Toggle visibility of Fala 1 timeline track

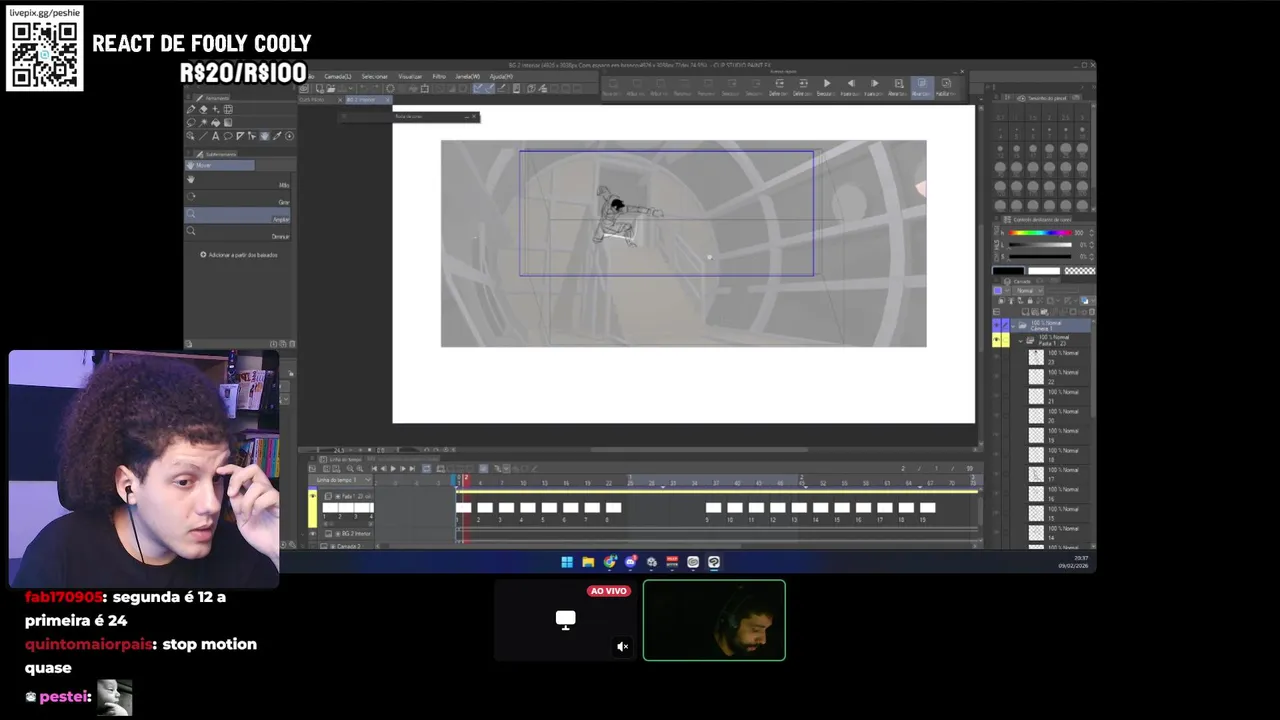pos(312,496)
